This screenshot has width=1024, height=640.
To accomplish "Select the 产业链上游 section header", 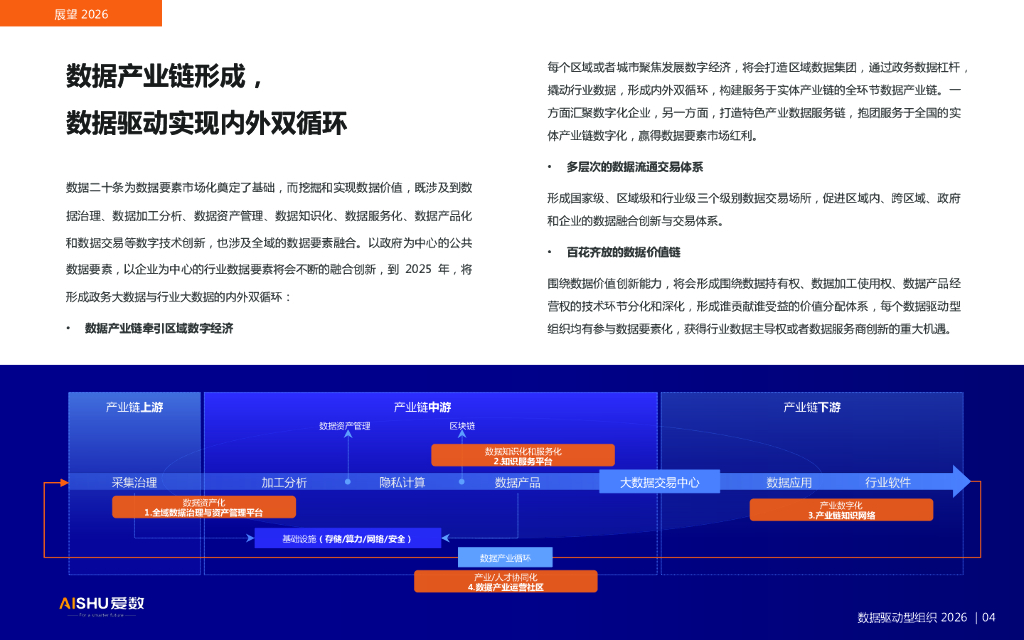I will (134, 407).
